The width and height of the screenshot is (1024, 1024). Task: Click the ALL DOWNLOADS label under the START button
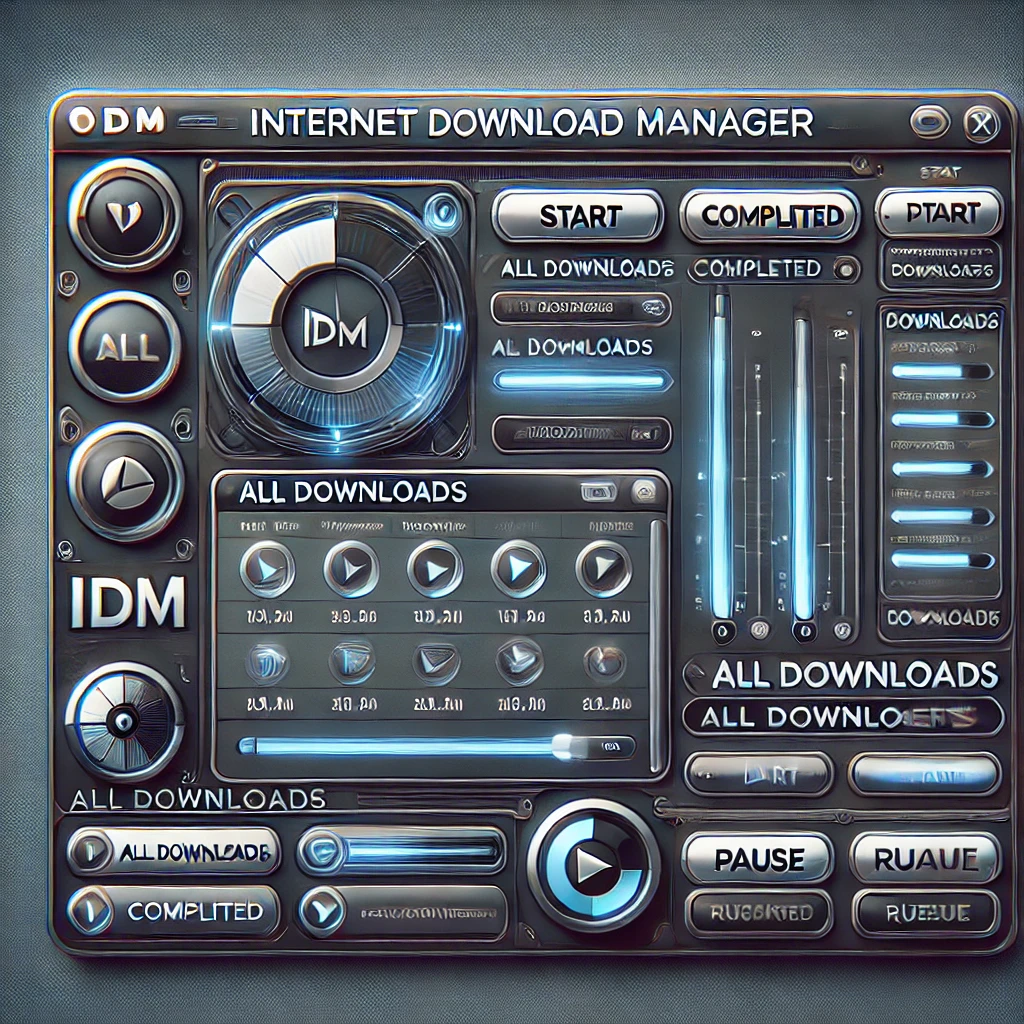click(x=586, y=268)
